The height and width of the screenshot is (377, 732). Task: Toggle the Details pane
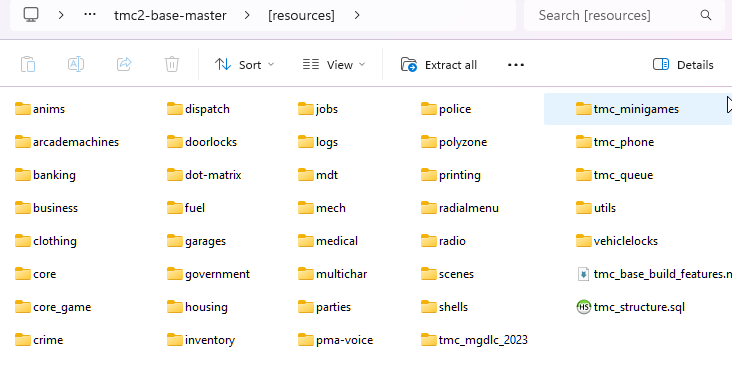(683, 64)
